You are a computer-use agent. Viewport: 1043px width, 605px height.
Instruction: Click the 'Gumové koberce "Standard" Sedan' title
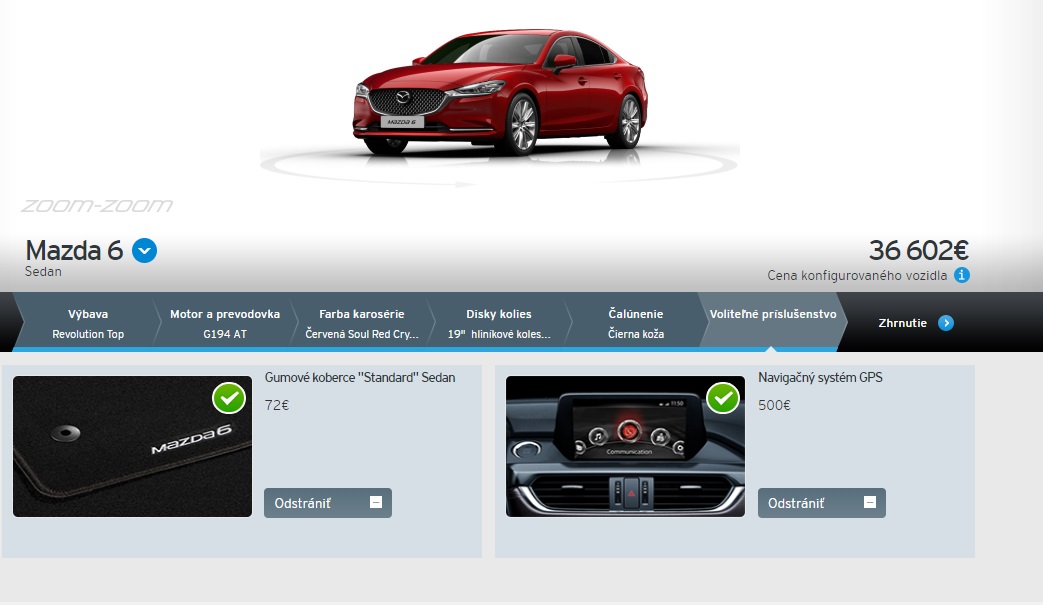pos(360,378)
